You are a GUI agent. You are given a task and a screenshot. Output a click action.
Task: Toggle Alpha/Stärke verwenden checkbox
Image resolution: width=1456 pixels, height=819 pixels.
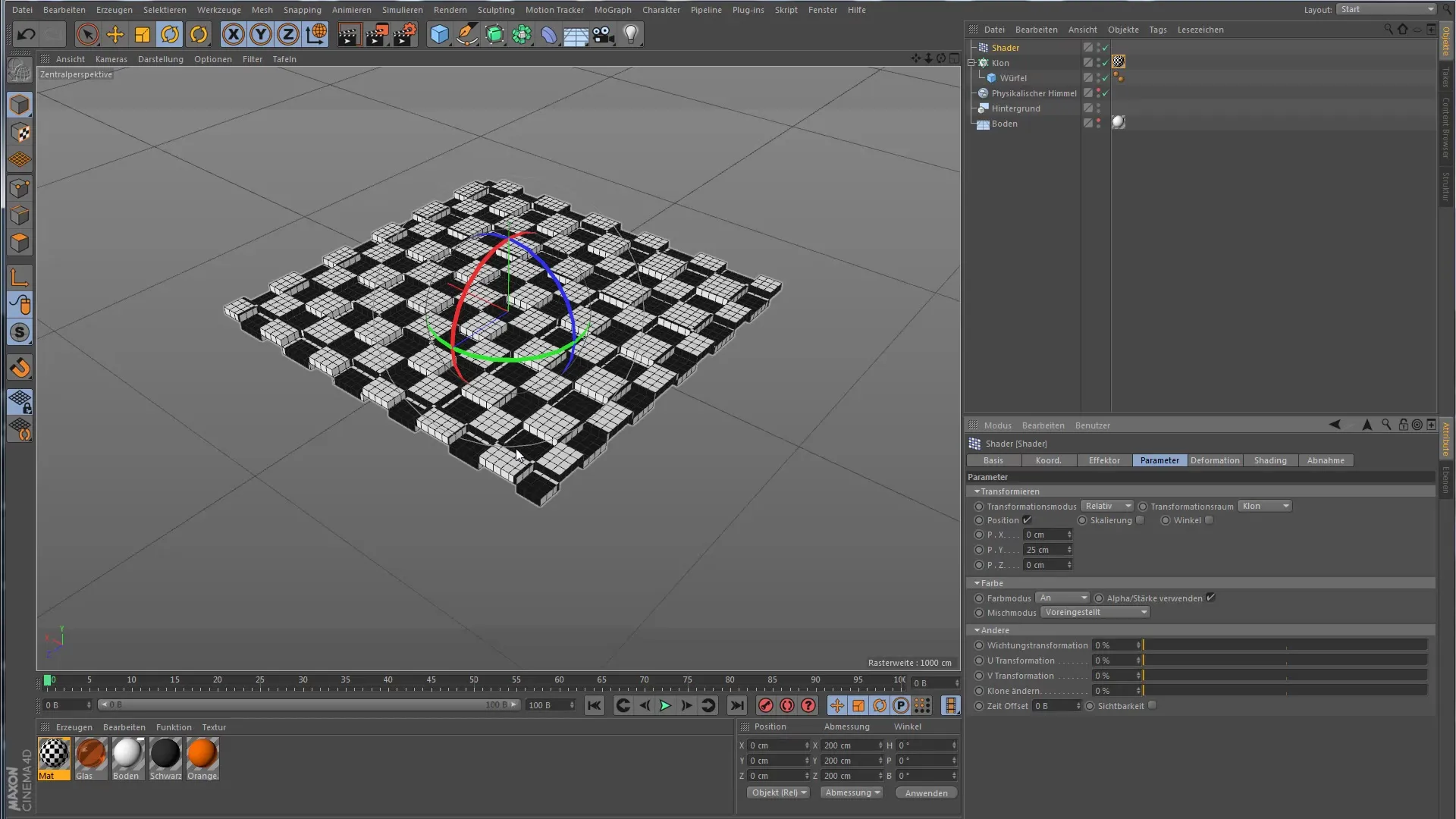[1211, 598]
